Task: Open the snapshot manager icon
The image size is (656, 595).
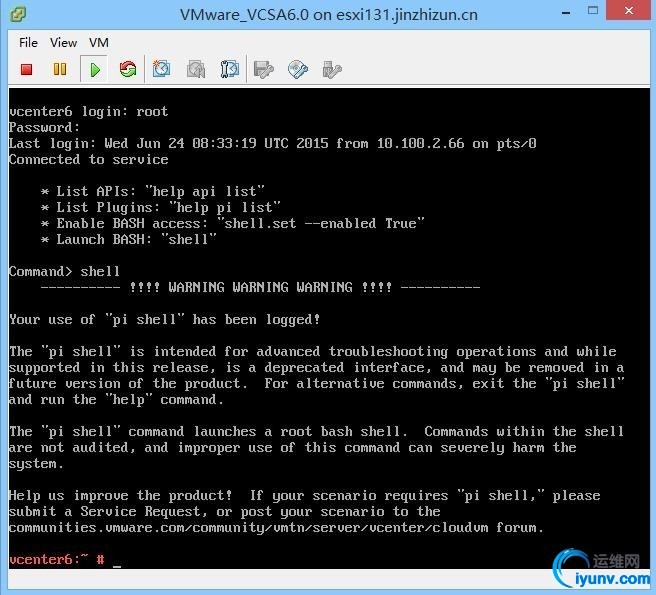Action: [x=229, y=69]
